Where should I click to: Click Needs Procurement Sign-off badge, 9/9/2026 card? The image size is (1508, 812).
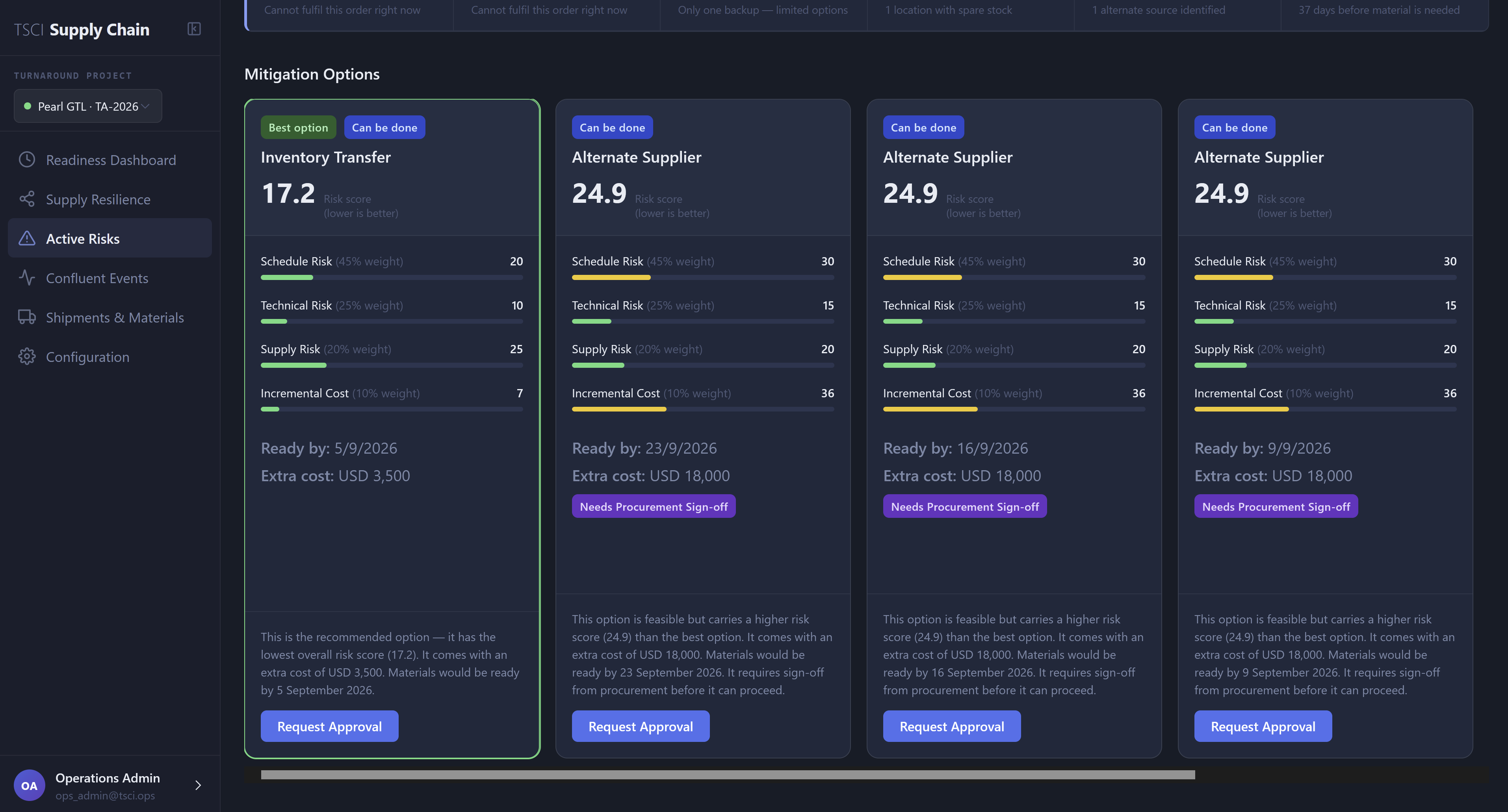click(x=1276, y=506)
